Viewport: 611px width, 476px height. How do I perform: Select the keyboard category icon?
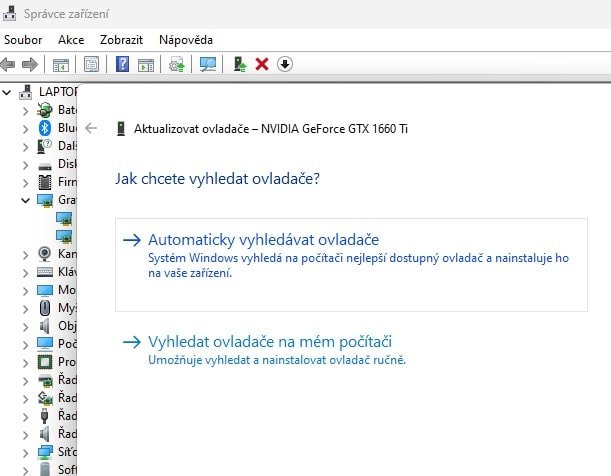click(x=45, y=272)
